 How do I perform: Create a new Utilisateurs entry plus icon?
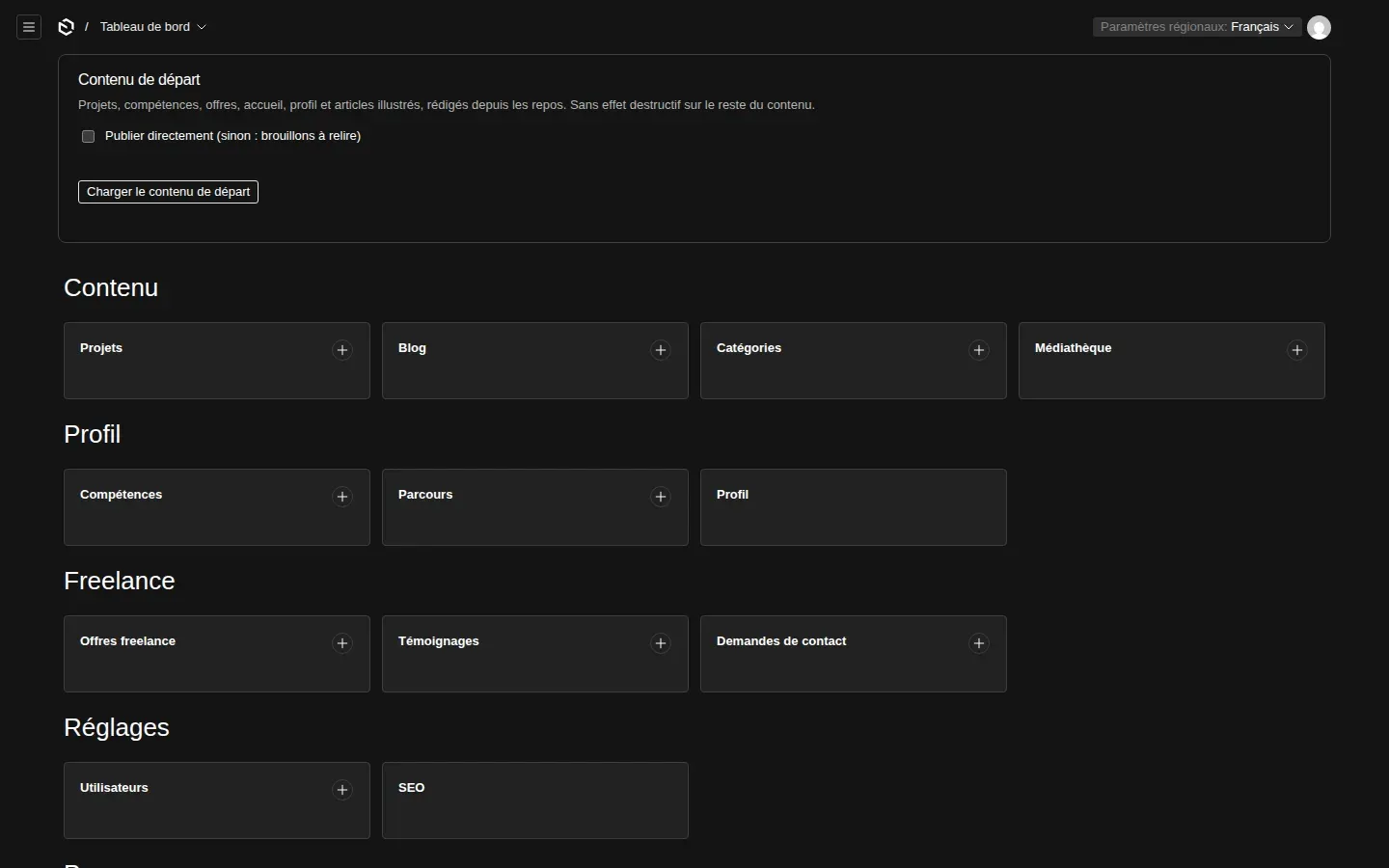tap(342, 790)
